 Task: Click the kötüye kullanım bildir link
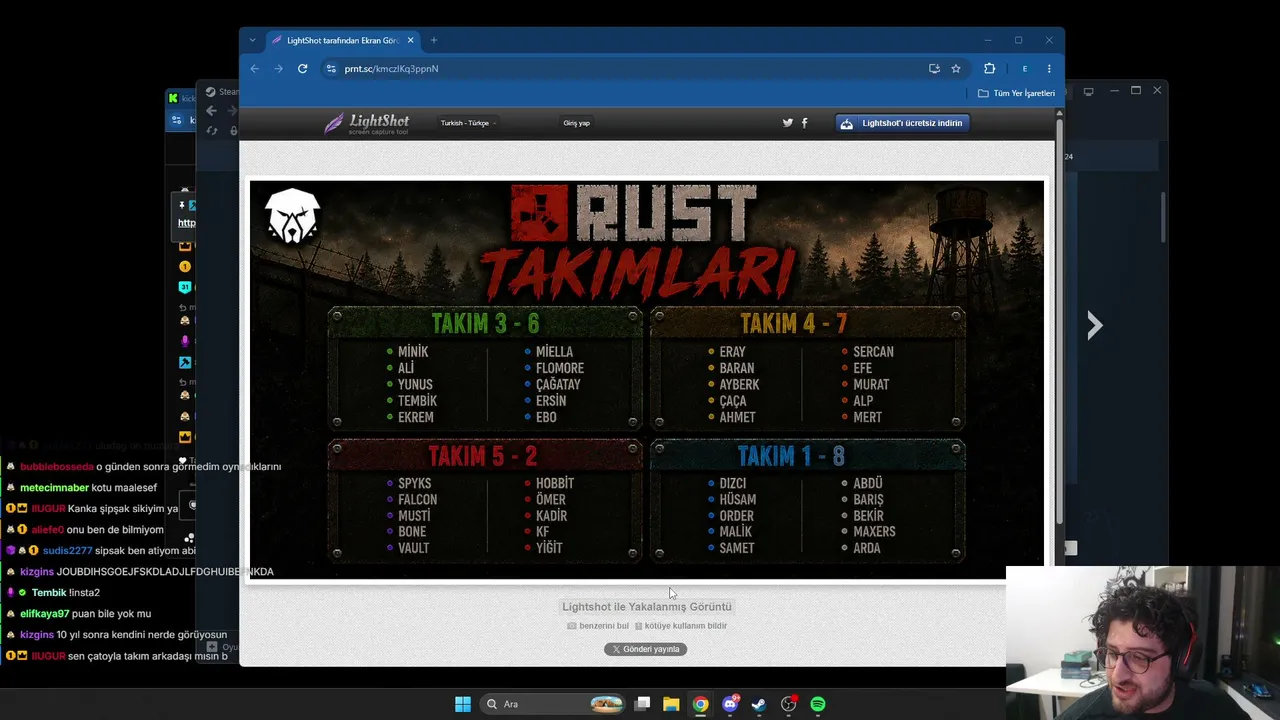(x=681, y=626)
